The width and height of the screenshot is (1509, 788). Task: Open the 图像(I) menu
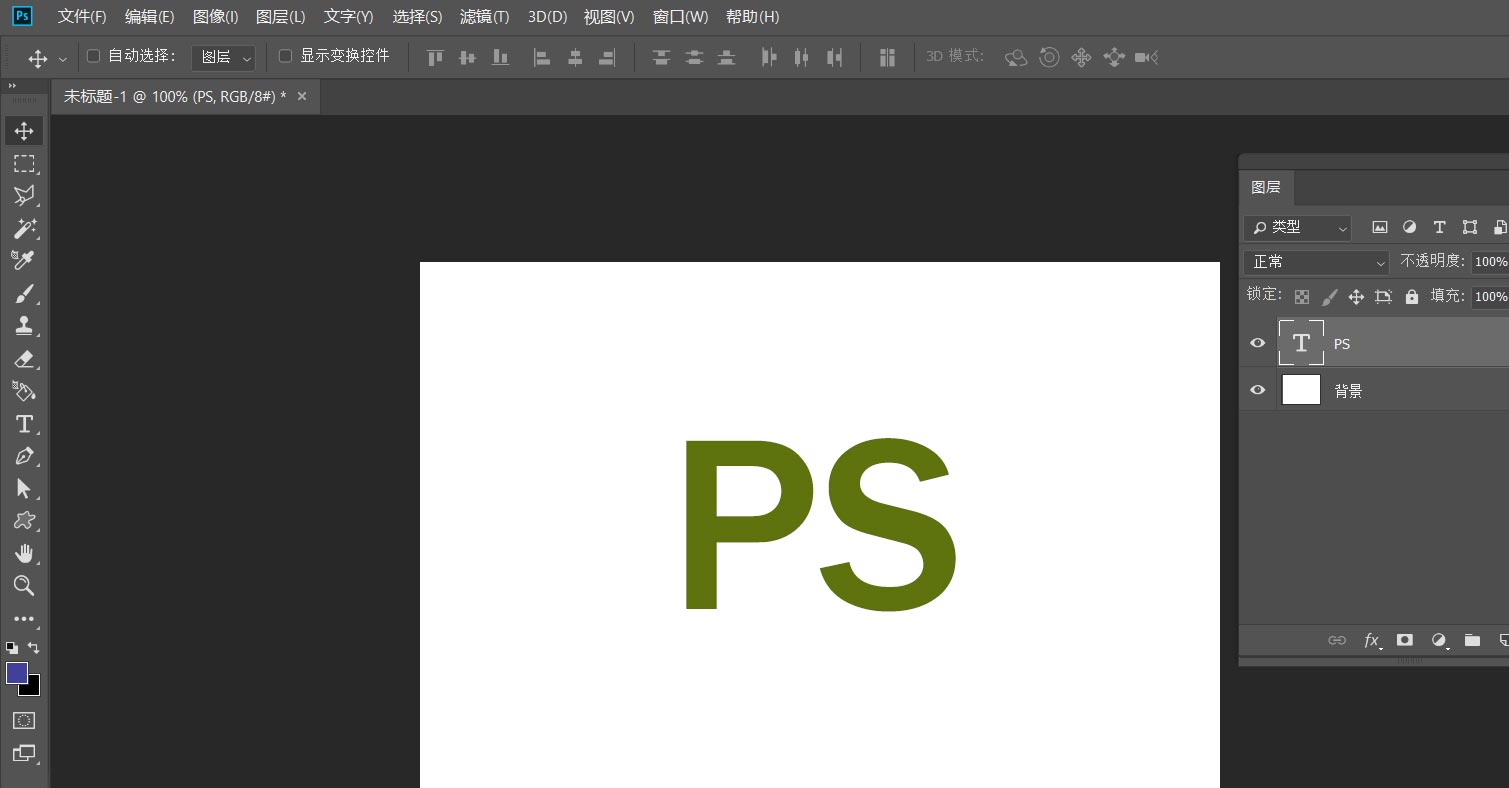point(216,17)
